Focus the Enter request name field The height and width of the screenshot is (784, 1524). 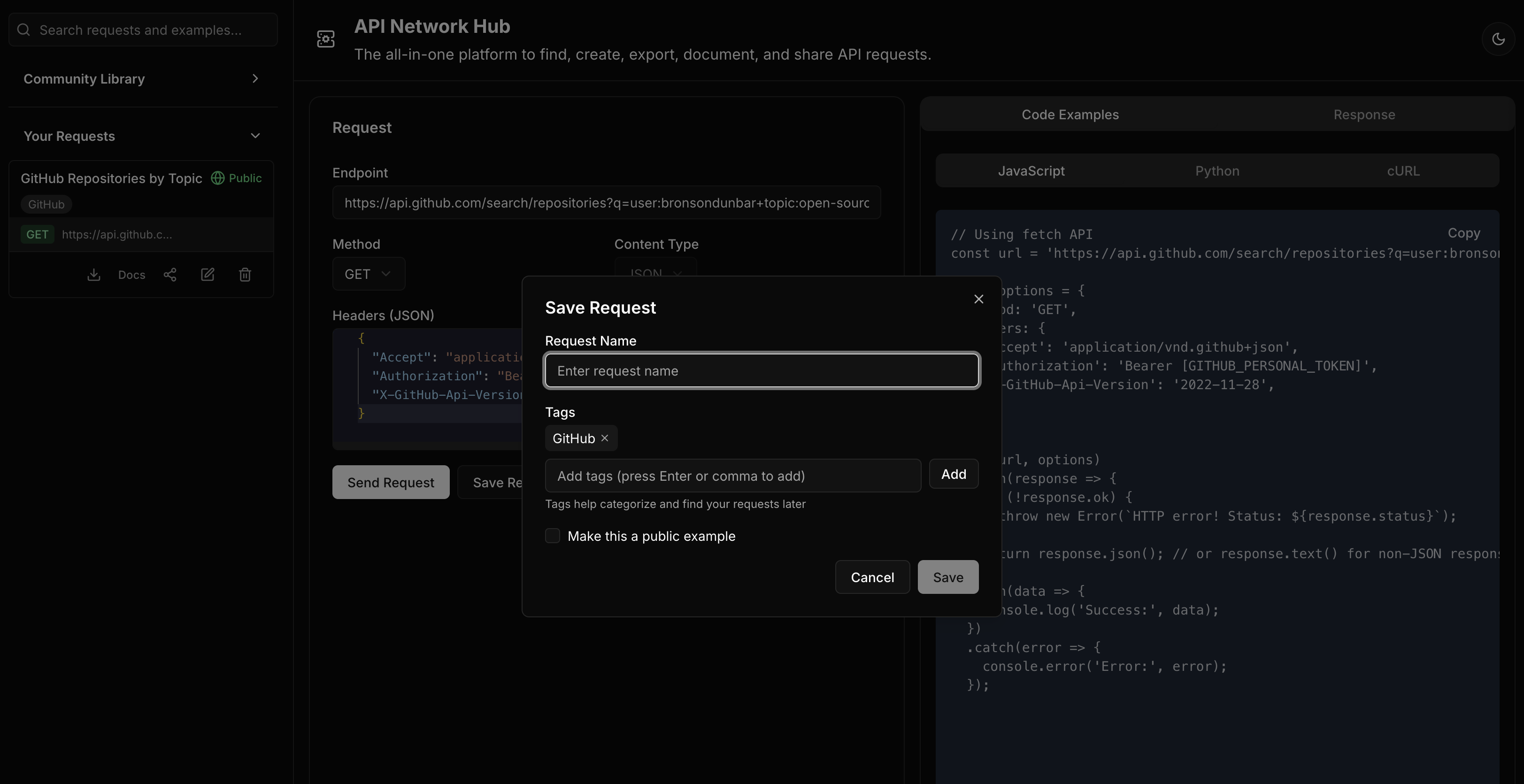pyautogui.click(x=762, y=371)
